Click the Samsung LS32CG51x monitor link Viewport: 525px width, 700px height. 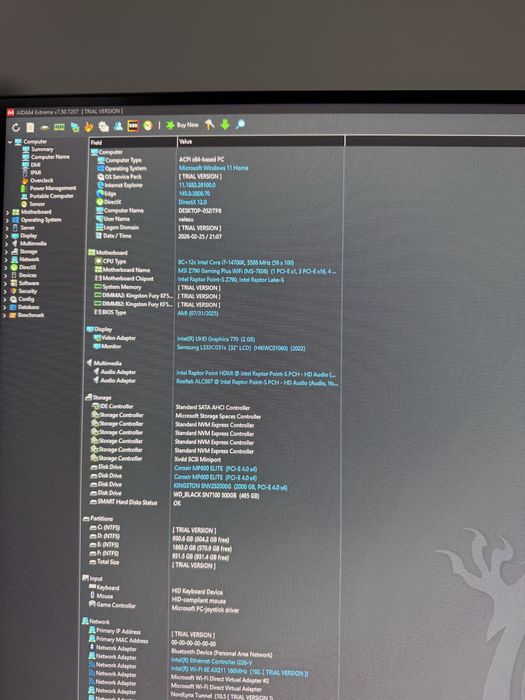pyautogui.click(x=241, y=348)
